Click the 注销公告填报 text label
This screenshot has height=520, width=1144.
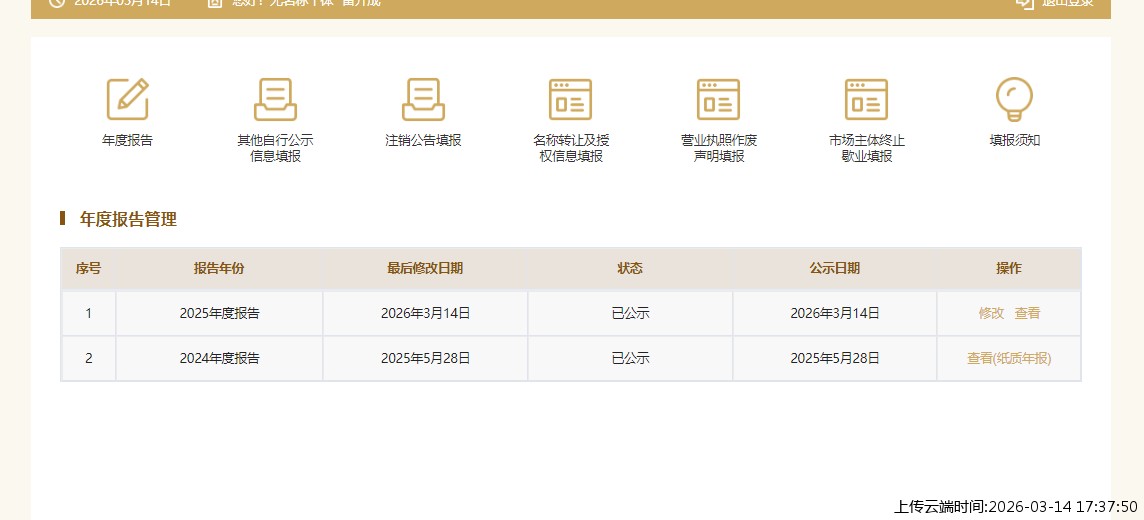click(423, 141)
